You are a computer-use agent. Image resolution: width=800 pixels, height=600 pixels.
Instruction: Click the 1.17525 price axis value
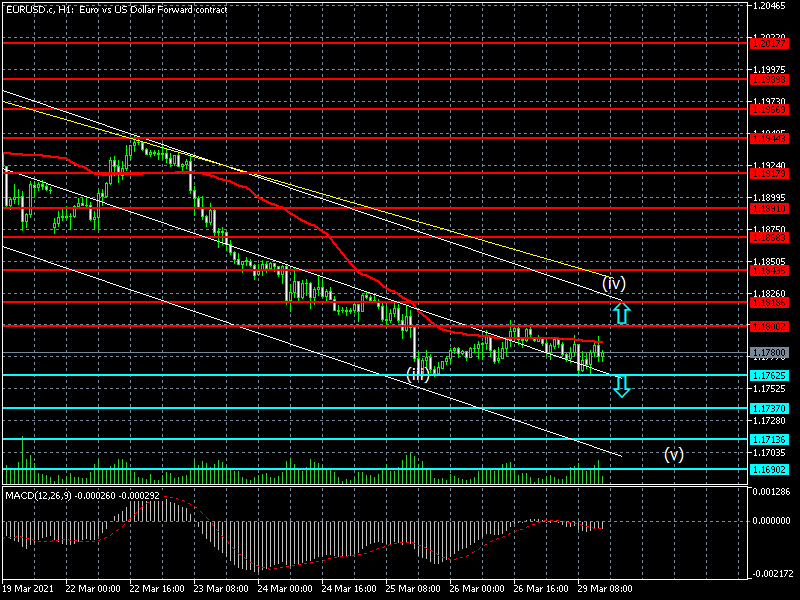(769, 389)
